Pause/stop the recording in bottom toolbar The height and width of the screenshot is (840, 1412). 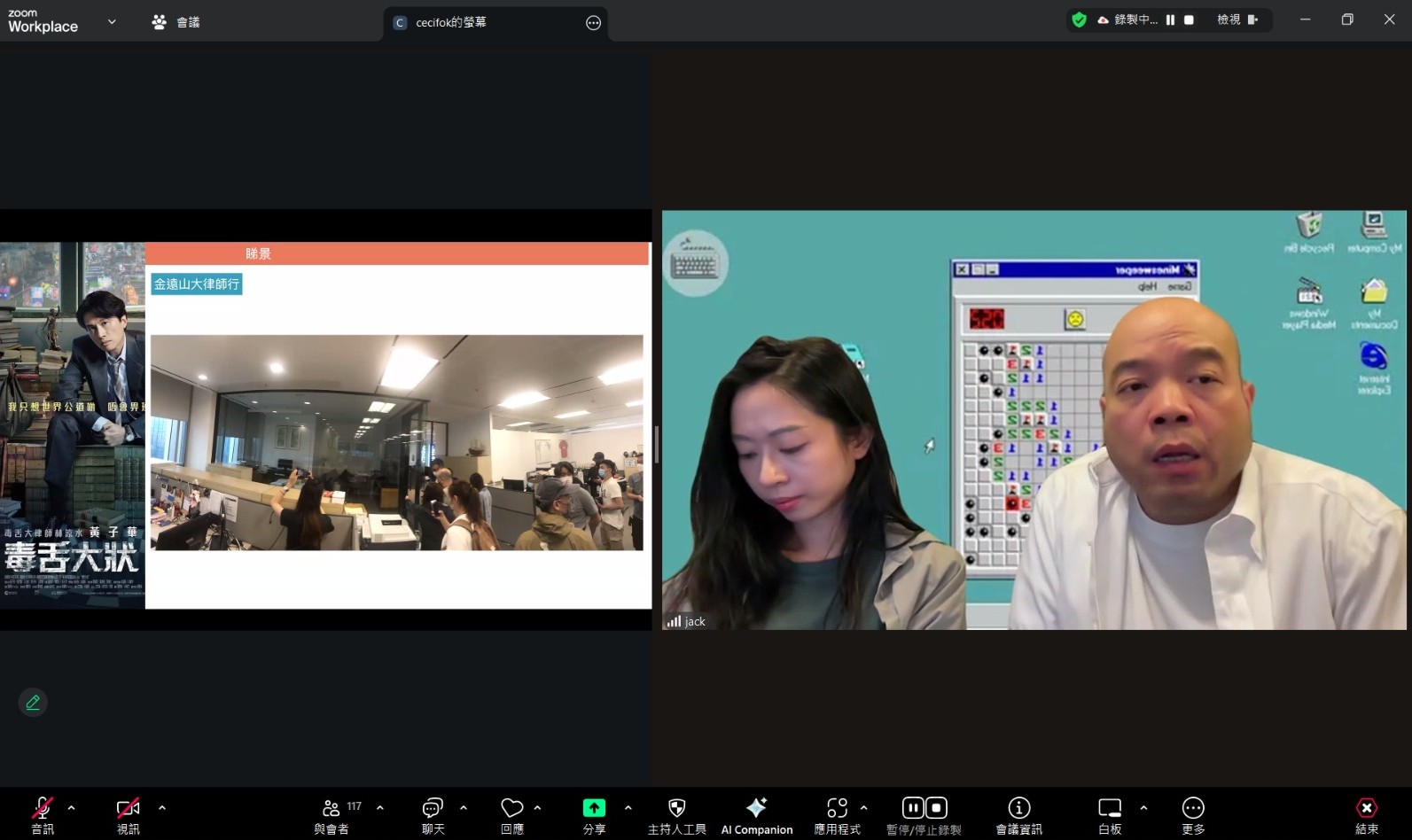click(924, 813)
